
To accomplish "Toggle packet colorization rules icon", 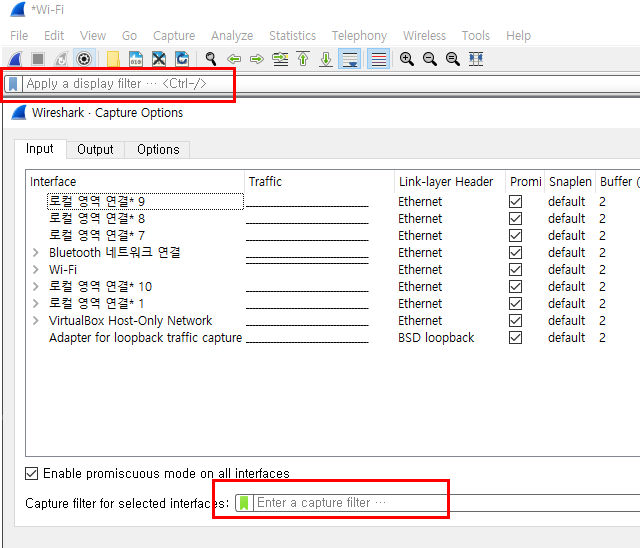I will coord(378,59).
